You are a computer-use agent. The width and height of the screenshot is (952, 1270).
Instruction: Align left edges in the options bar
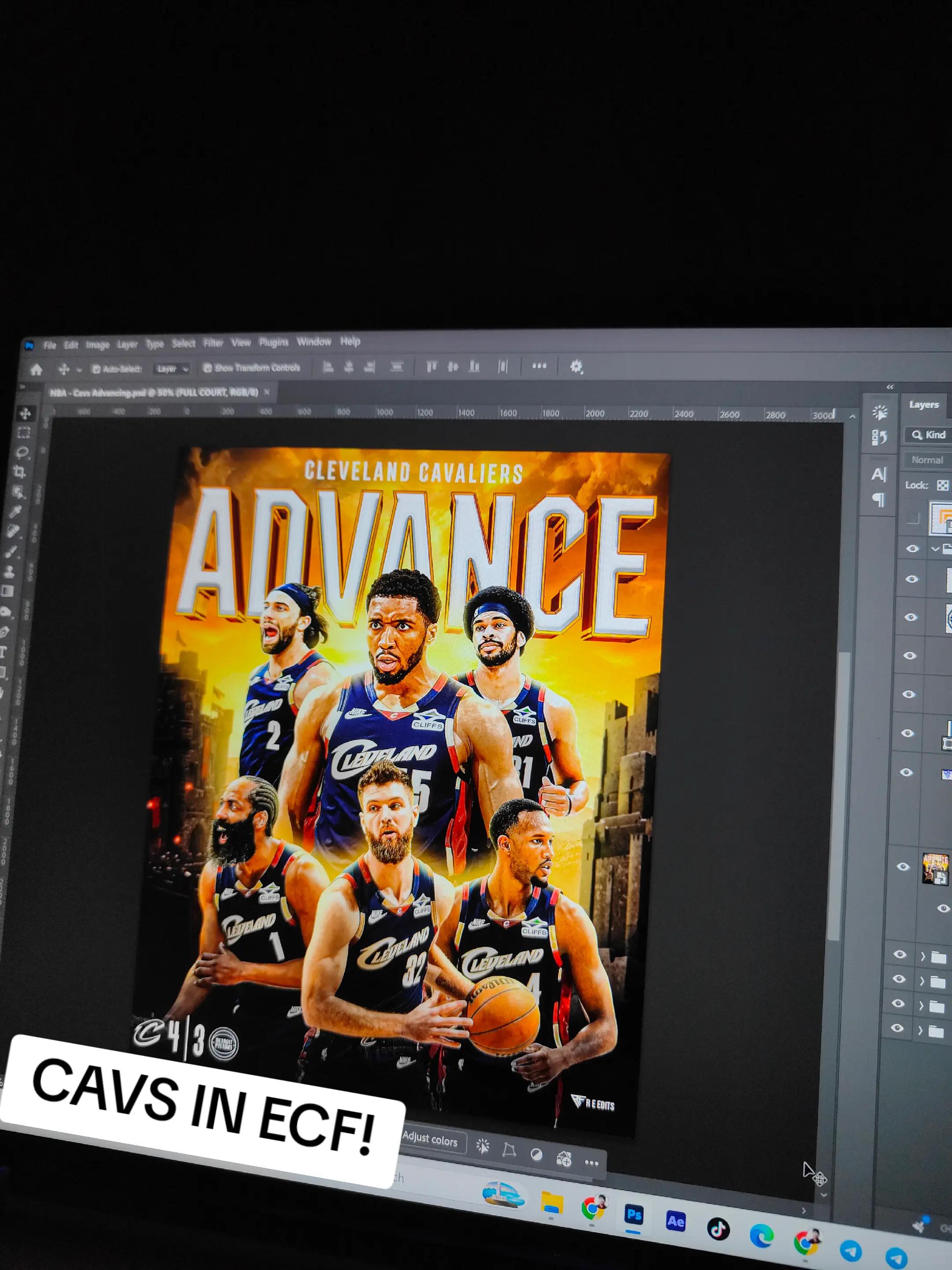pyautogui.click(x=328, y=367)
